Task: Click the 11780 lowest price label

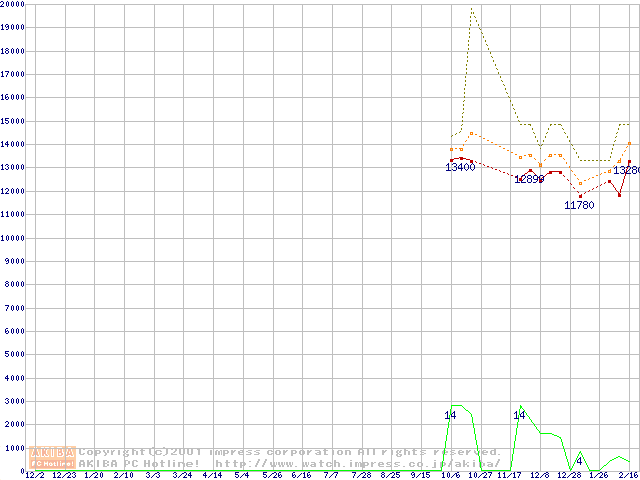Action: point(580,205)
